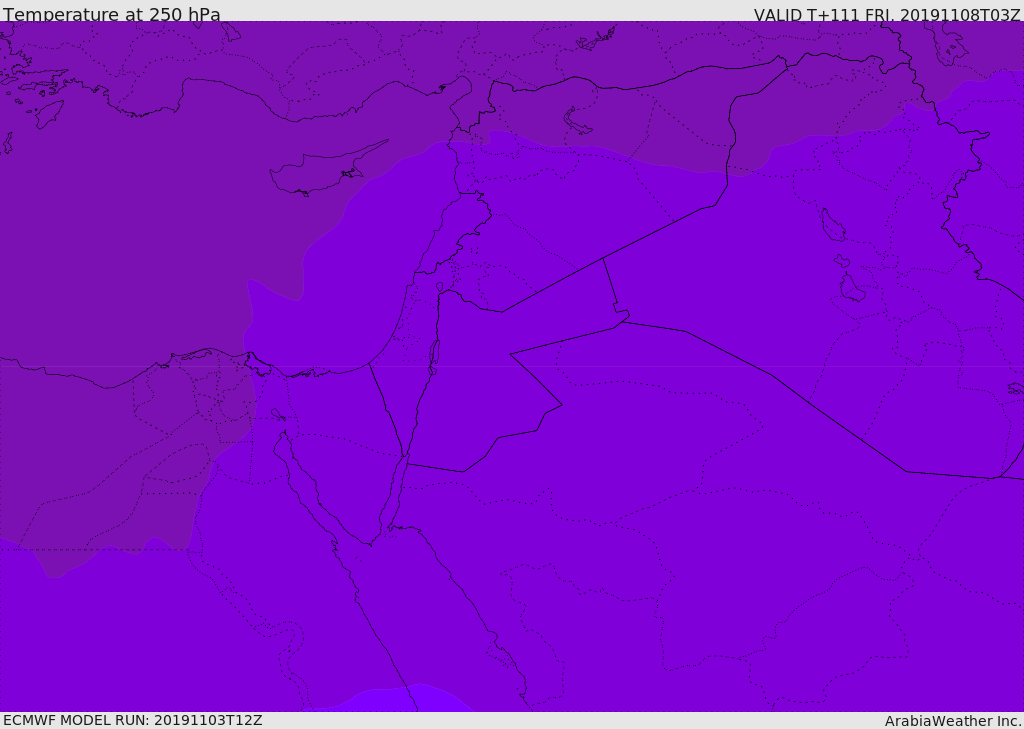This screenshot has height=729, width=1024.
Task: Click the 'VALID T+111 FRI. 20191108T03Z' label
Action: click(x=887, y=15)
